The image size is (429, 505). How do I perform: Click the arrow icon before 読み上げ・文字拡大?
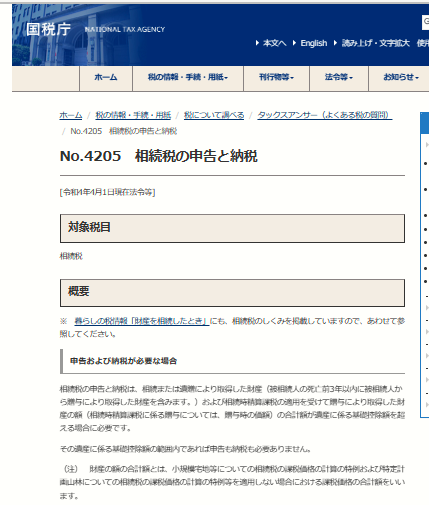(x=335, y=43)
